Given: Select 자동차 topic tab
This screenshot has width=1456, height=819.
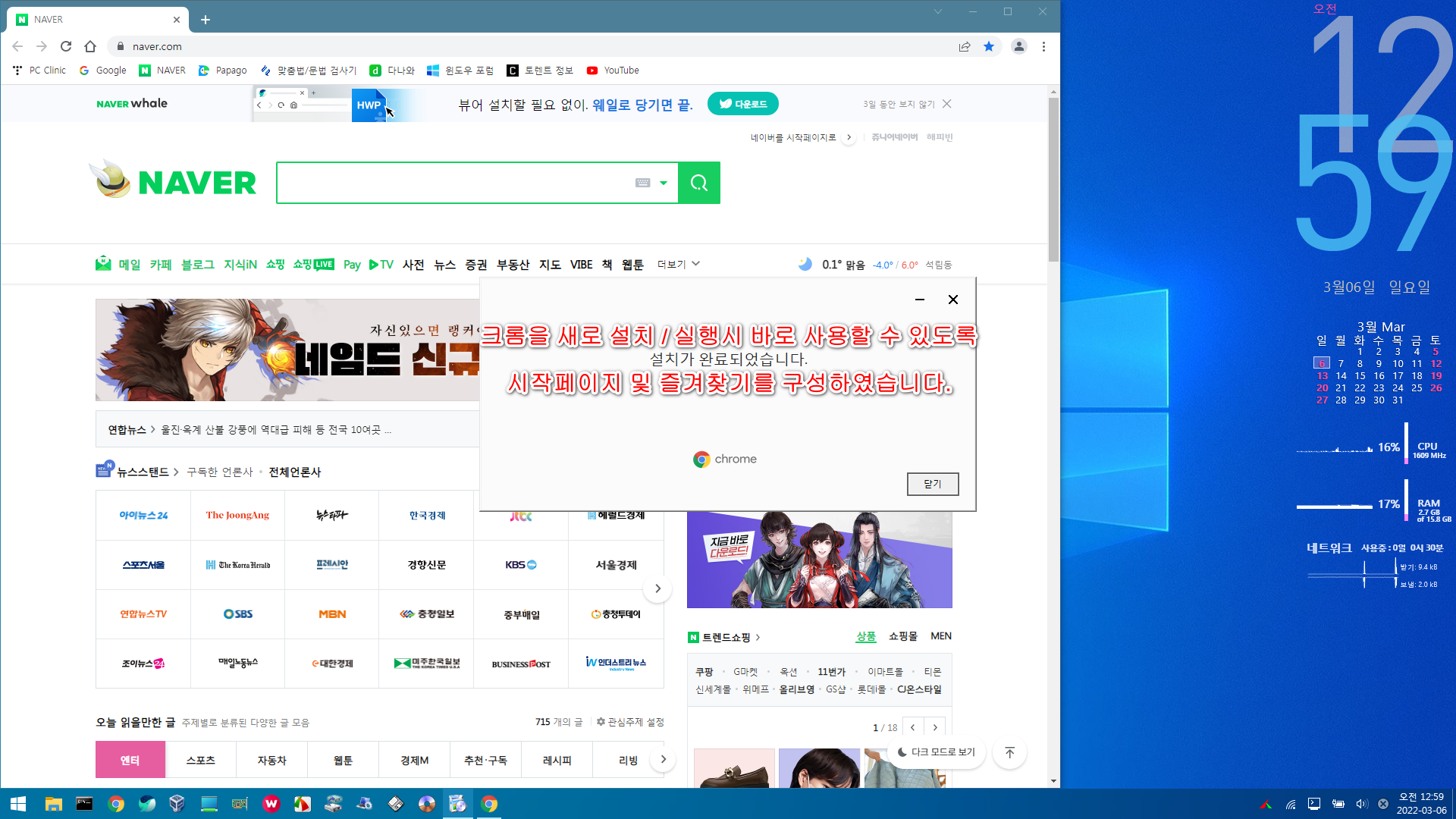Looking at the screenshot, I should (x=271, y=760).
